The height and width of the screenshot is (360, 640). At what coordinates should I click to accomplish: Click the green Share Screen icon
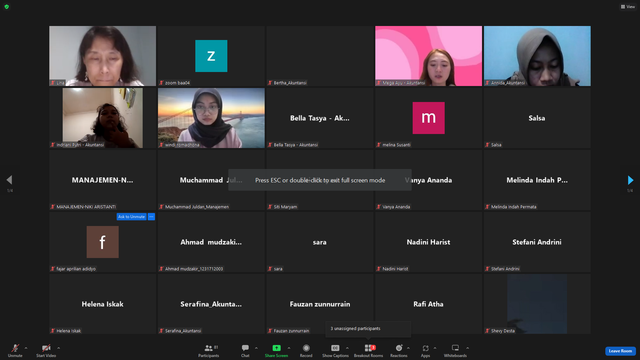pos(276,348)
